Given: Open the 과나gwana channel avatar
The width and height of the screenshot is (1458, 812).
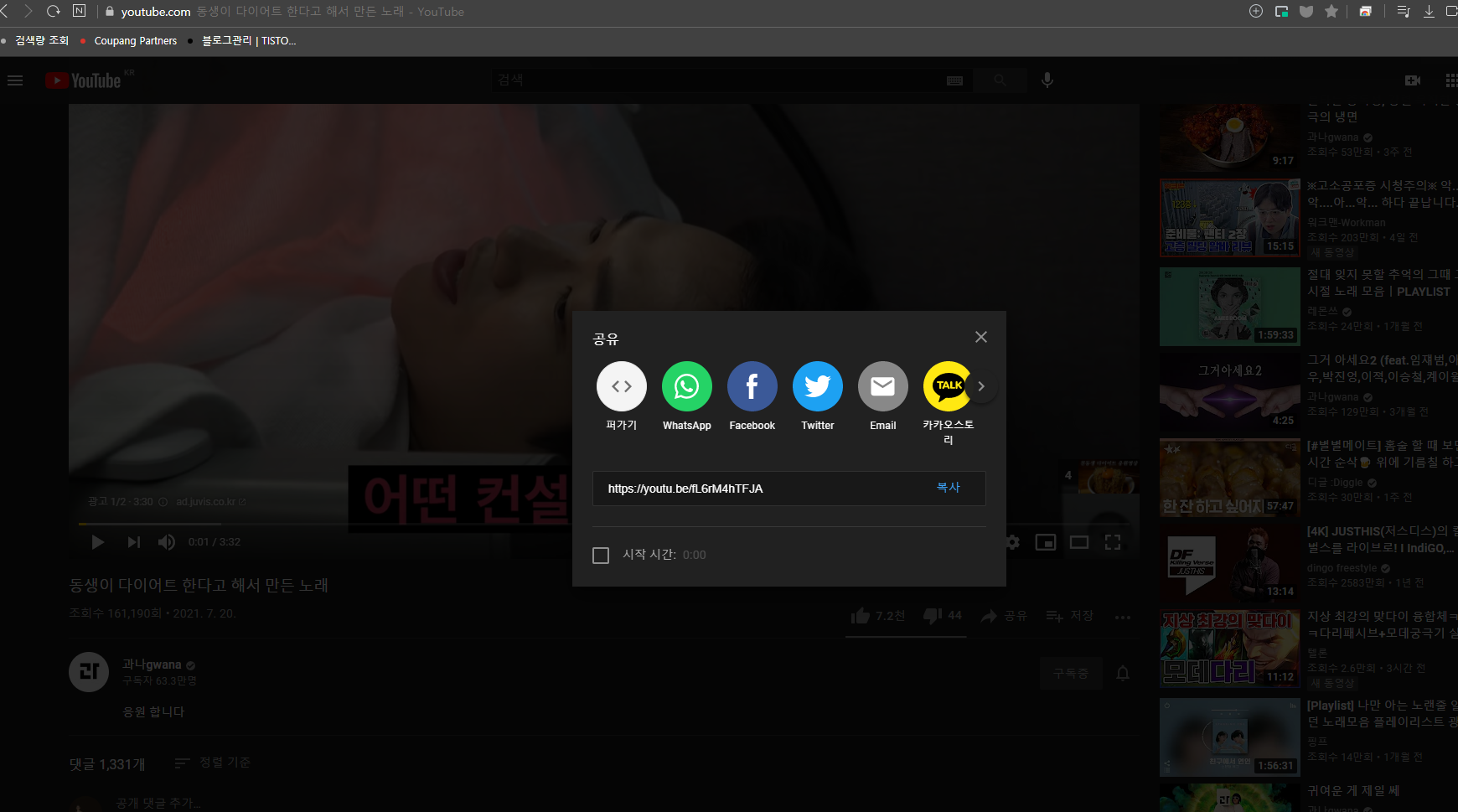Looking at the screenshot, I should (x=89, y=672).
